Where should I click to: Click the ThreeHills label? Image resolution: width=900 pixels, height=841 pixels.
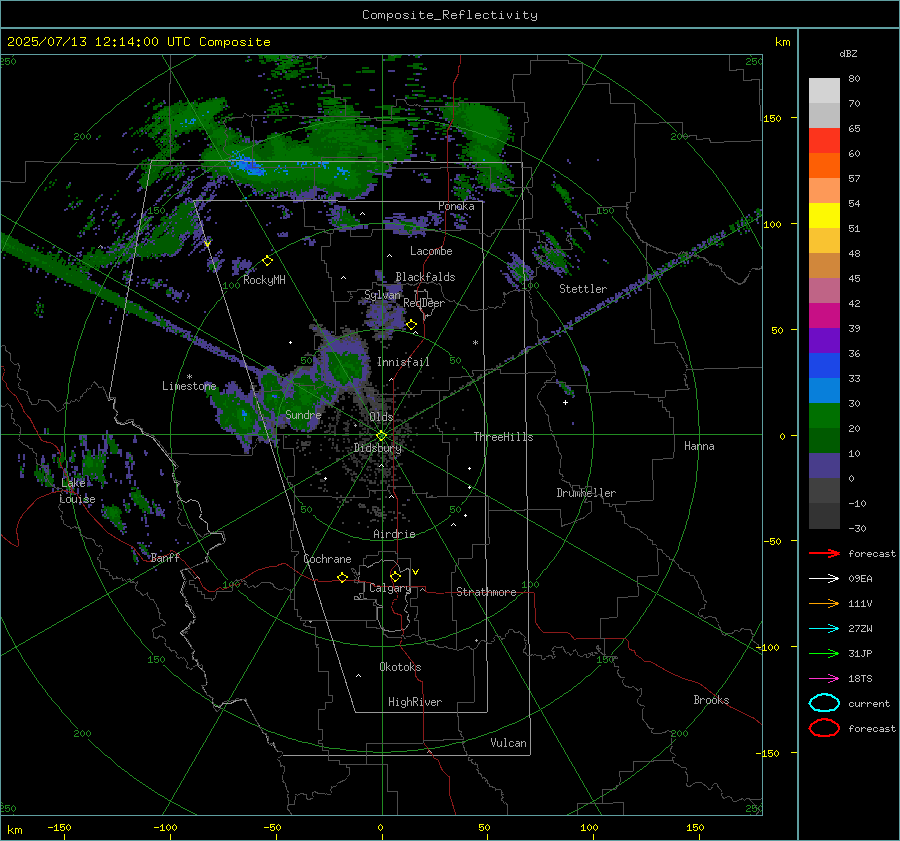503,437
